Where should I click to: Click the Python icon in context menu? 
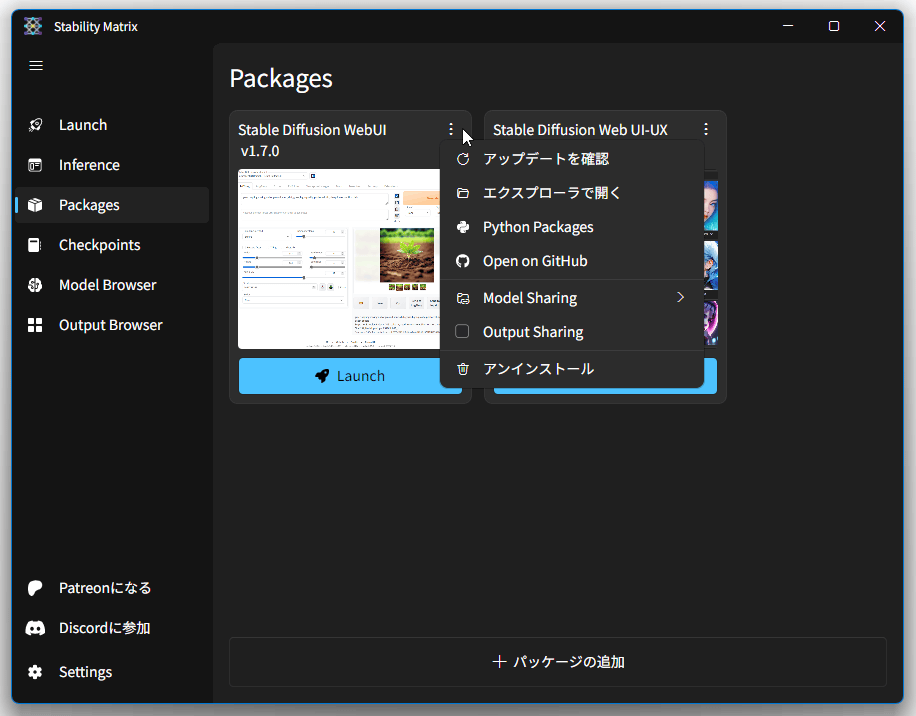coord(463,227)
